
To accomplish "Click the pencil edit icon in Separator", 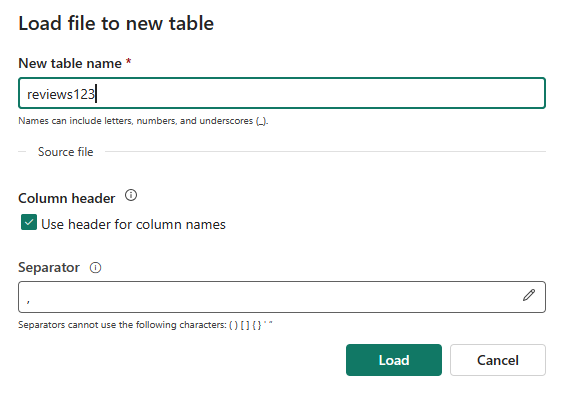I will pyautogui.click(x=529, y=295).
